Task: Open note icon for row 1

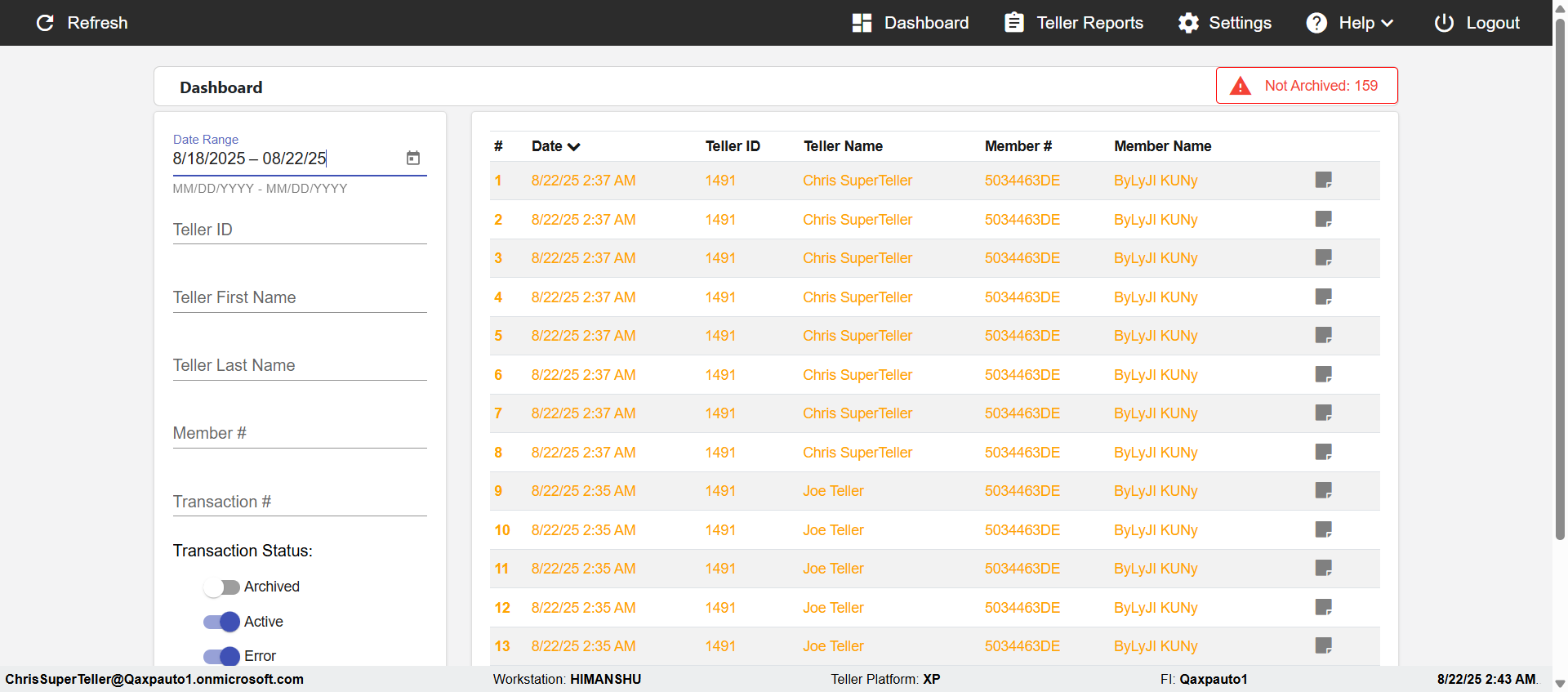Action: 1324,180
